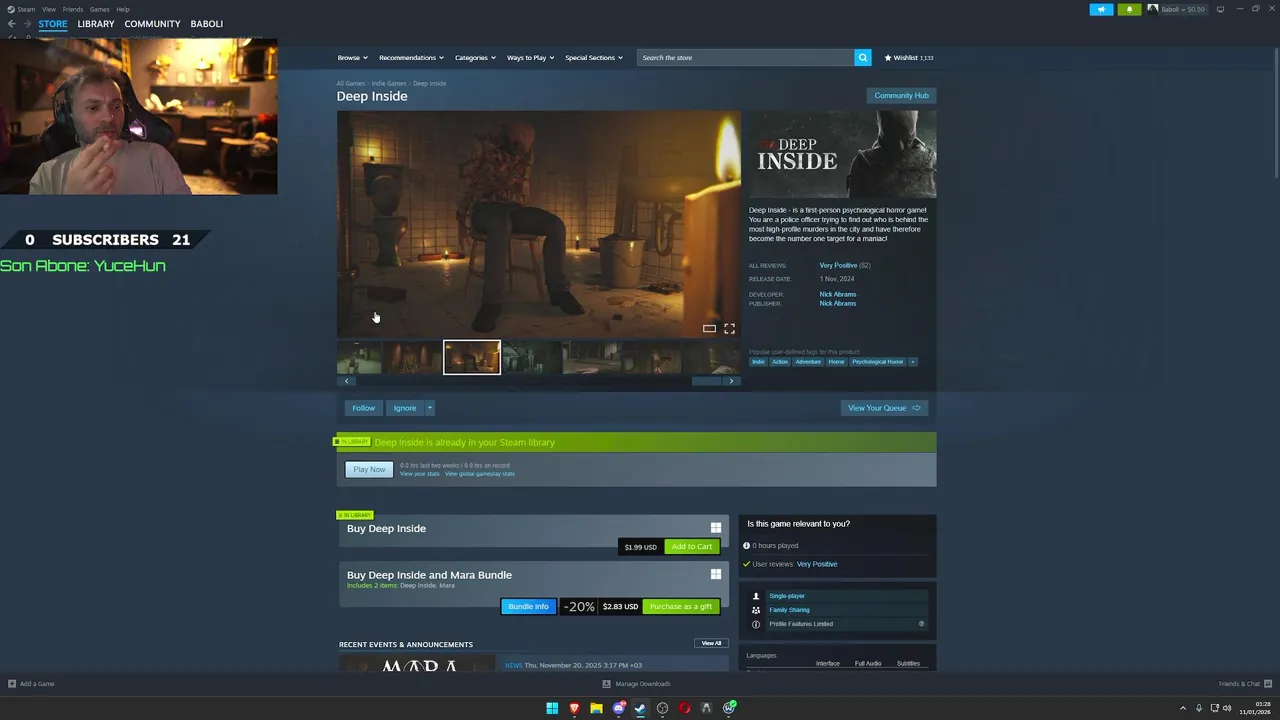Viewport: 1280px width, 720px height.
Task: Click the Community Hub button
Action: click(901, 96)
